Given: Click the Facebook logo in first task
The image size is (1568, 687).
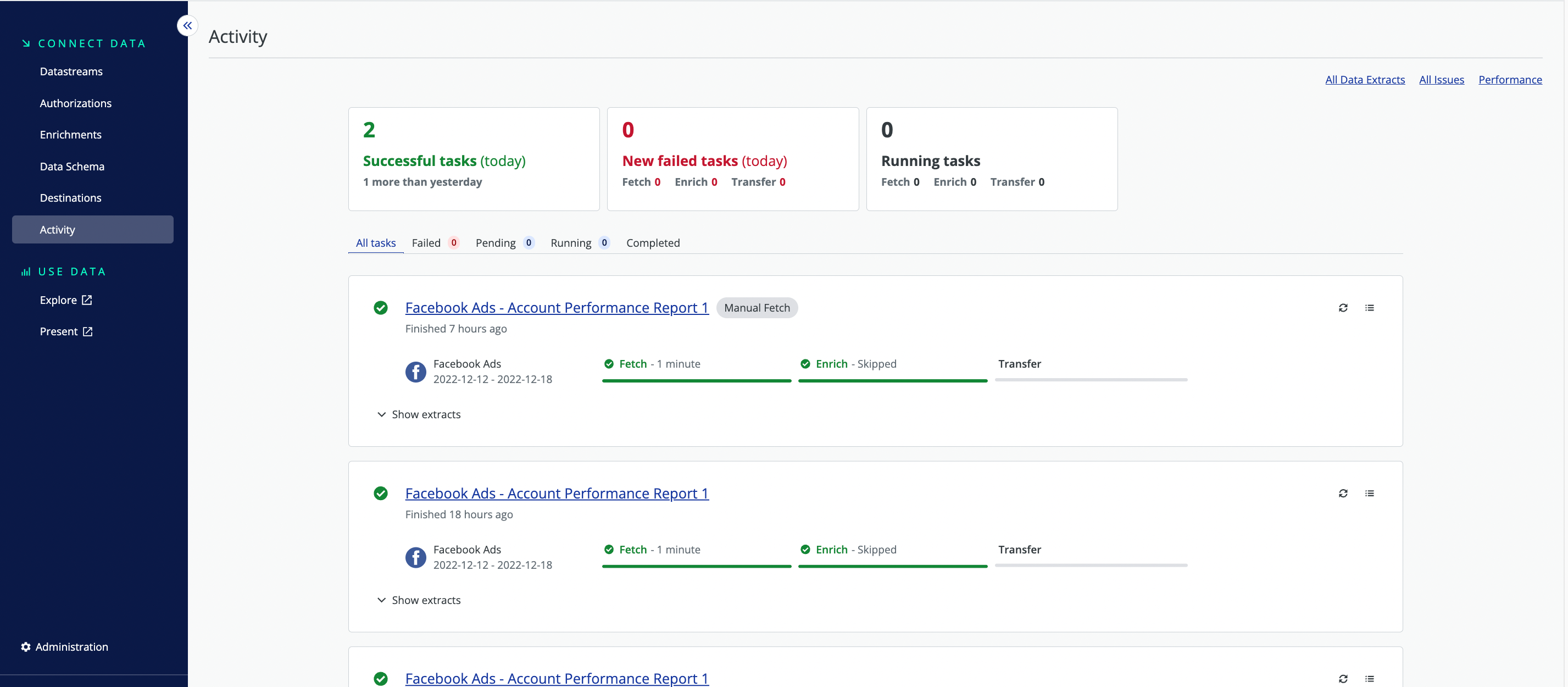Looking at the screenshot, I should 416,372.
